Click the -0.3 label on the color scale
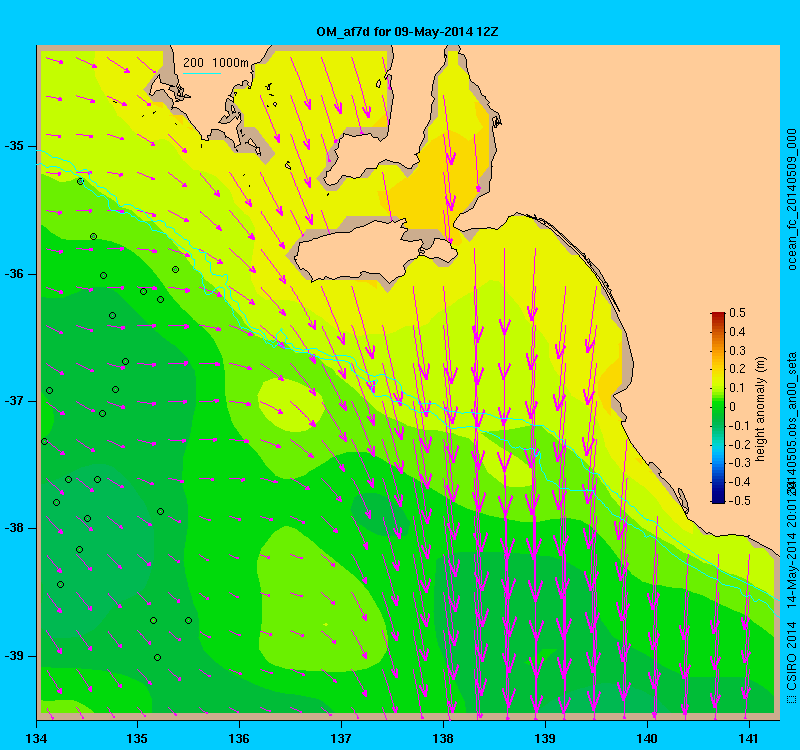 pyautogui.click(x=739, y=463)
